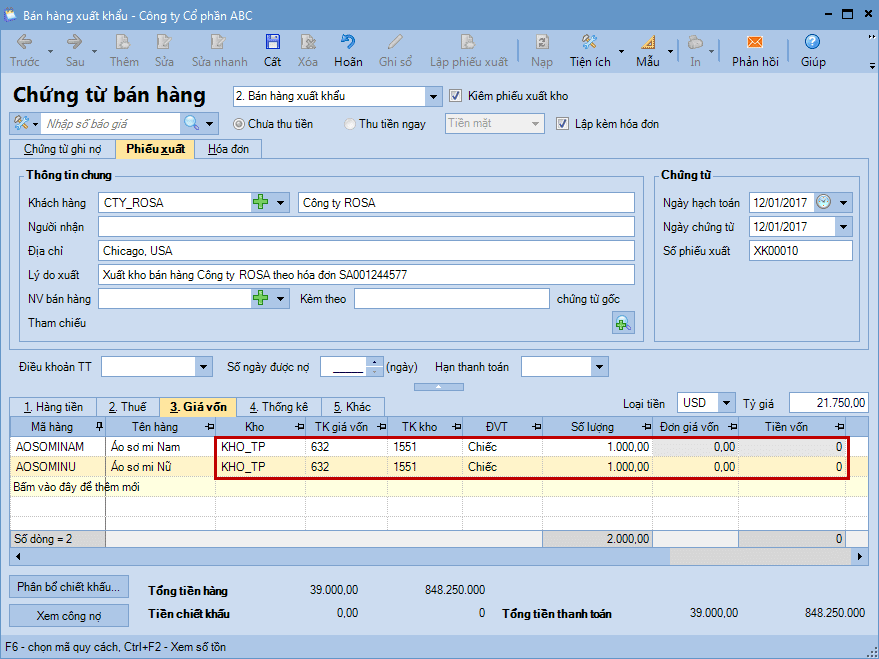This screenshot has width=879, height=659.
Task: Open the Mẫu template icon
Action: (x=647, y=42)
